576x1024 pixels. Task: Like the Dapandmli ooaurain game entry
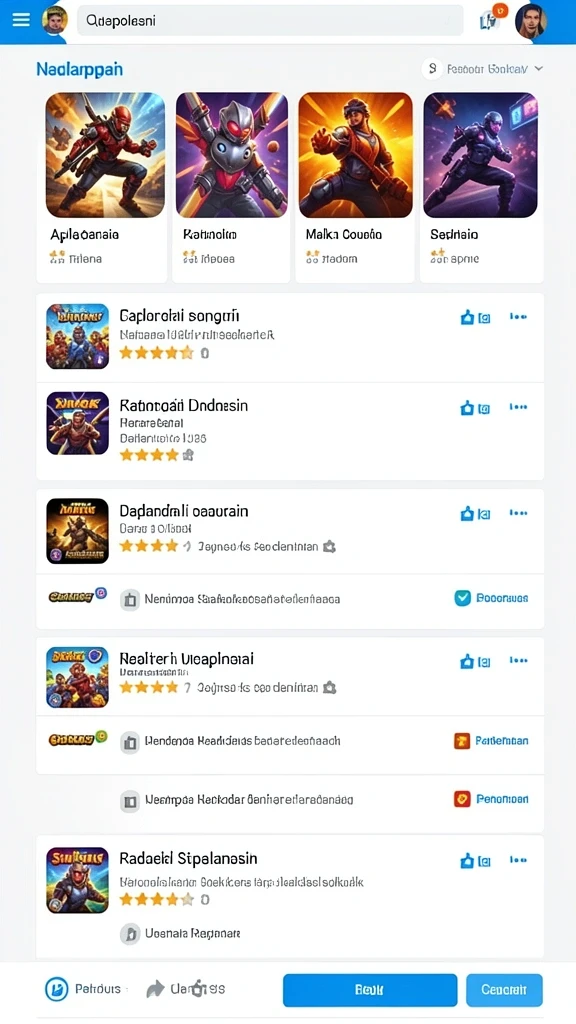point(467,514)
